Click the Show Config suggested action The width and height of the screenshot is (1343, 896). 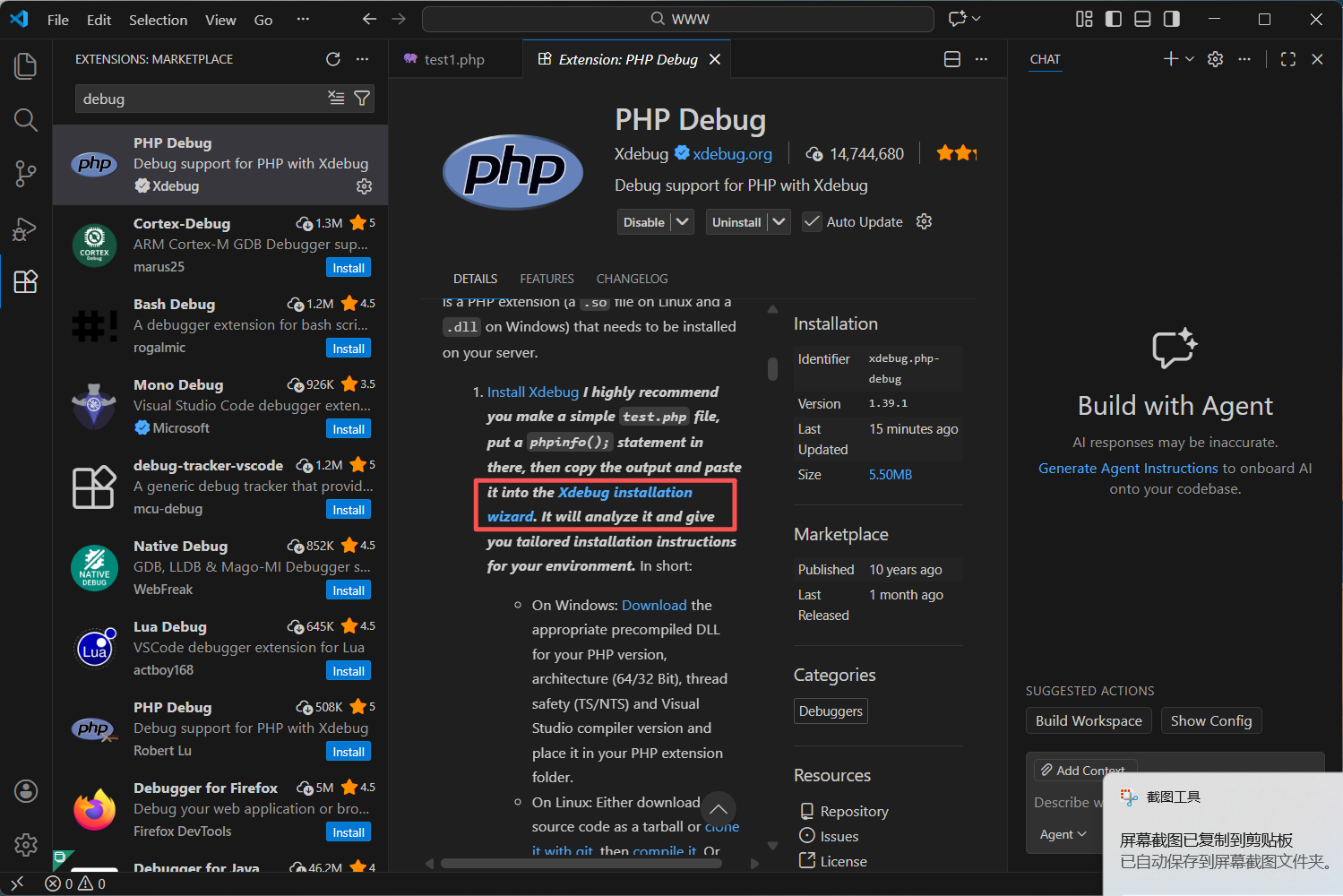tap(1211, 720)
